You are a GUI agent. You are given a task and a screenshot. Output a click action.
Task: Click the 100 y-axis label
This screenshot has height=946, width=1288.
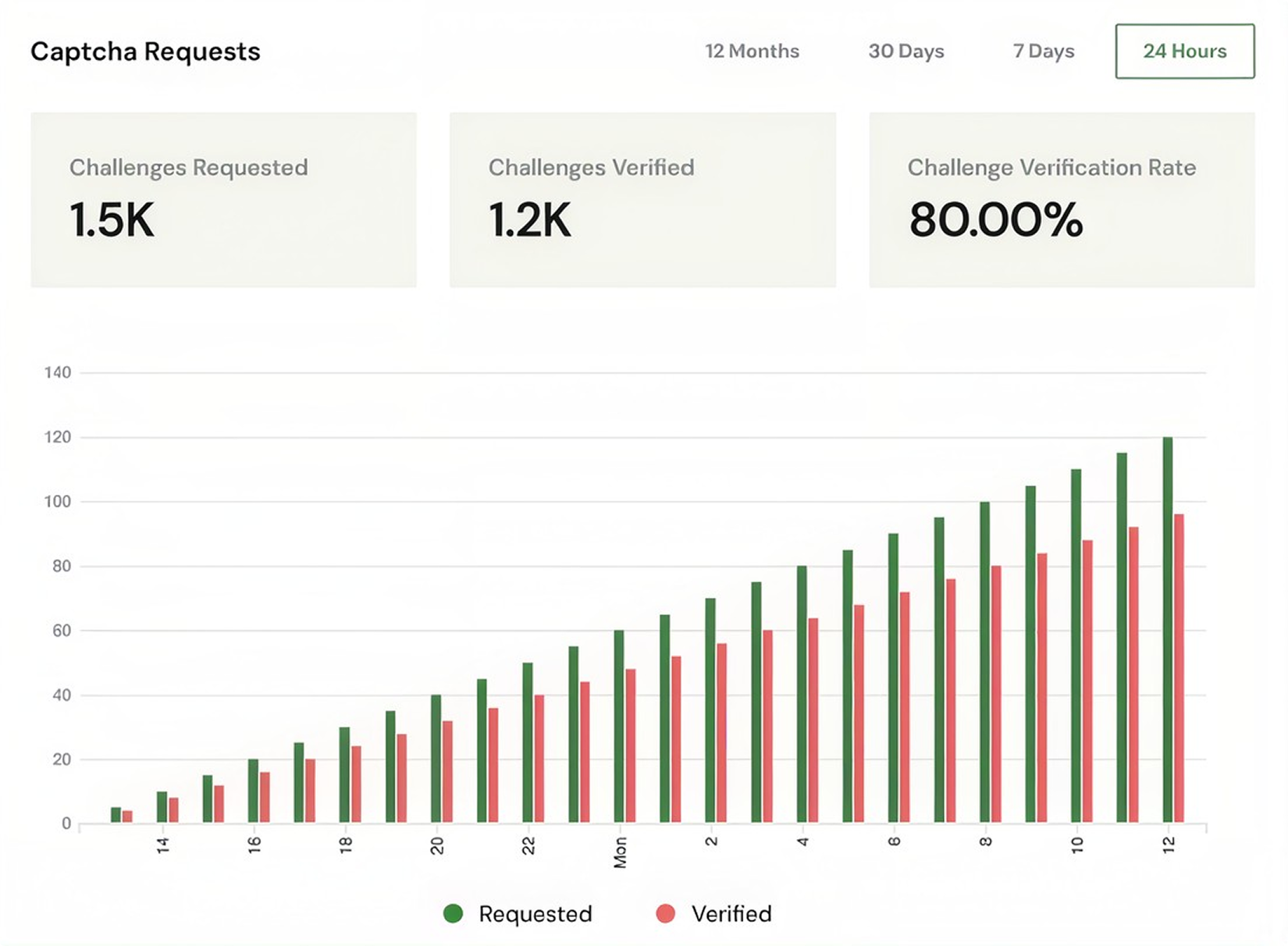(58, 501)
